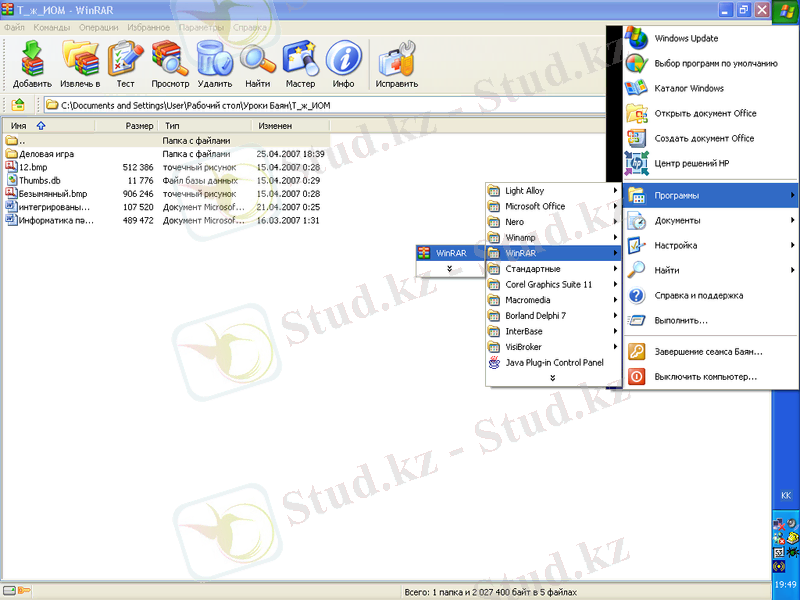This screenshot has width=800, height=600.
Task: Click the Info (Инфо) toolbar icon
Action: (343, 65)
